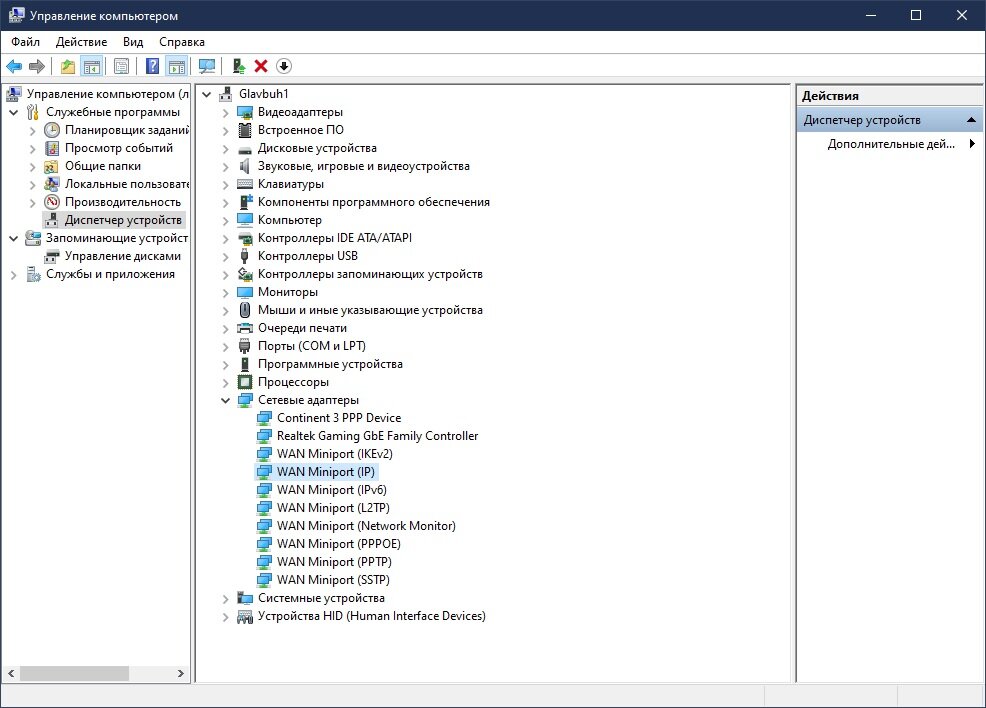Open Дополнительные действия submenu in Actions pane
The width and height of the screenshot is (986, 708).
coord(889,144)
